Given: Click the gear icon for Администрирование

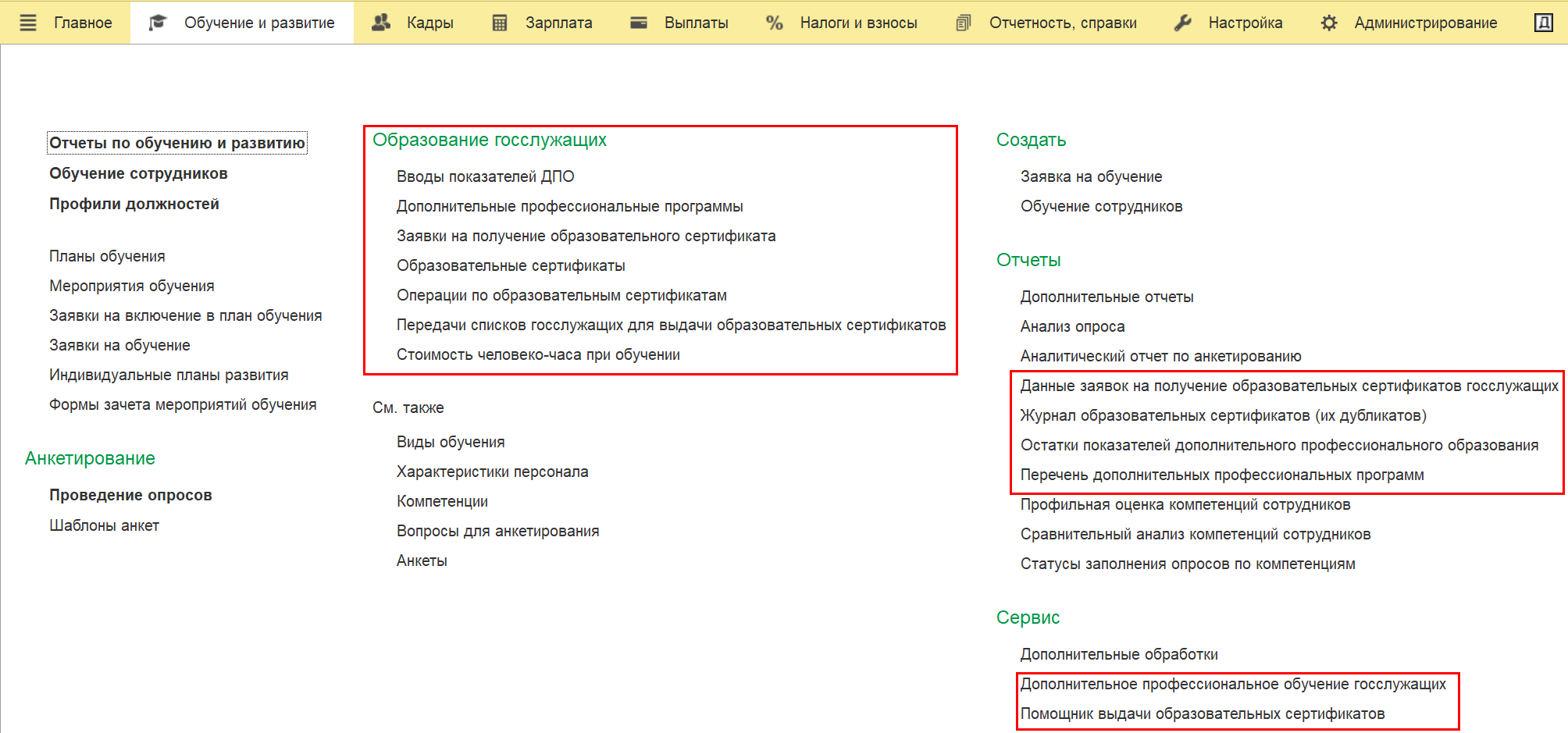Looking at the screenshot, I should (x=1329, y=23).
